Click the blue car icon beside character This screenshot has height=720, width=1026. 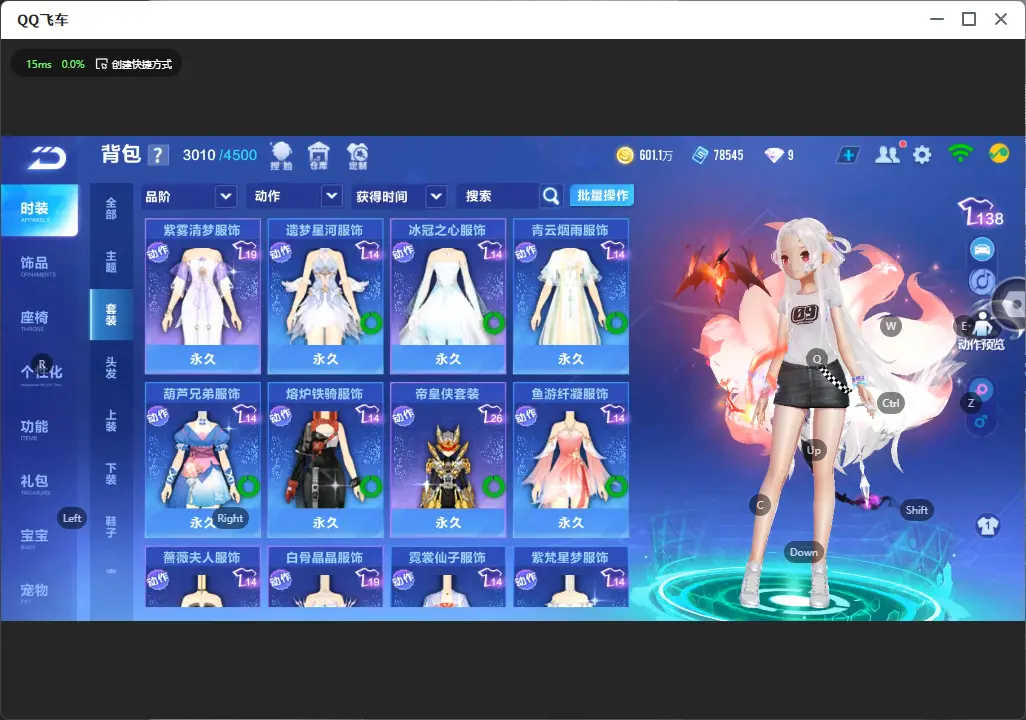982,249
